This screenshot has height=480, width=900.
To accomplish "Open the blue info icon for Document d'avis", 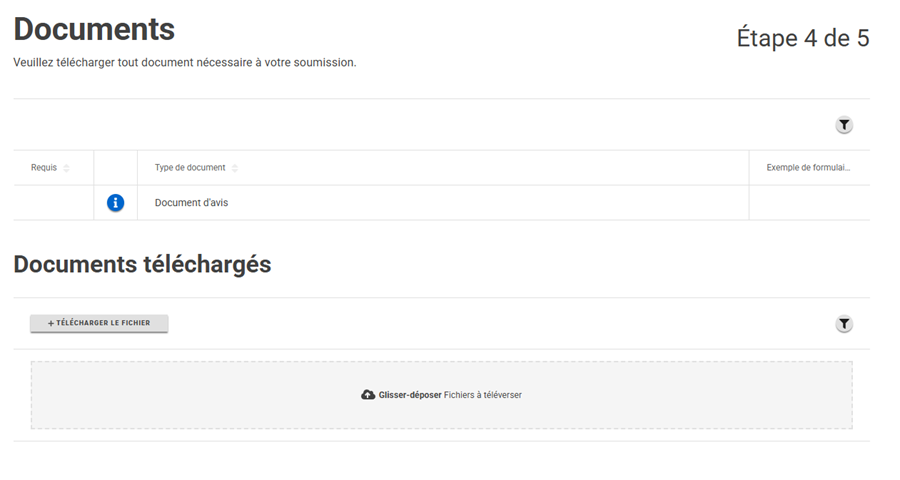I will pos(115,203).
